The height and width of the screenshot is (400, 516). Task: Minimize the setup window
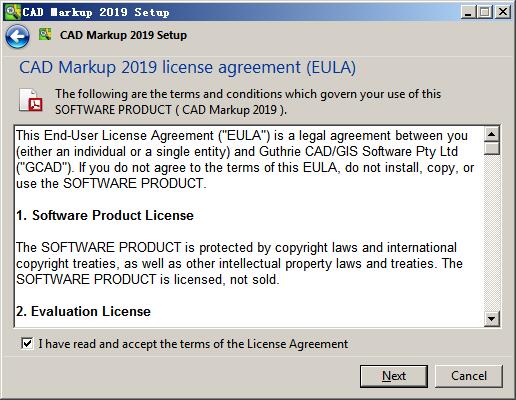click(468, 12)
